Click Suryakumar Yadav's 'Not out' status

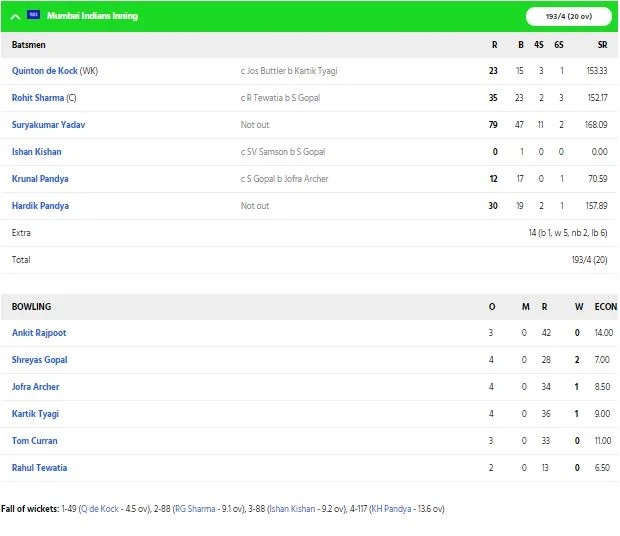click(x=255, y=125)
